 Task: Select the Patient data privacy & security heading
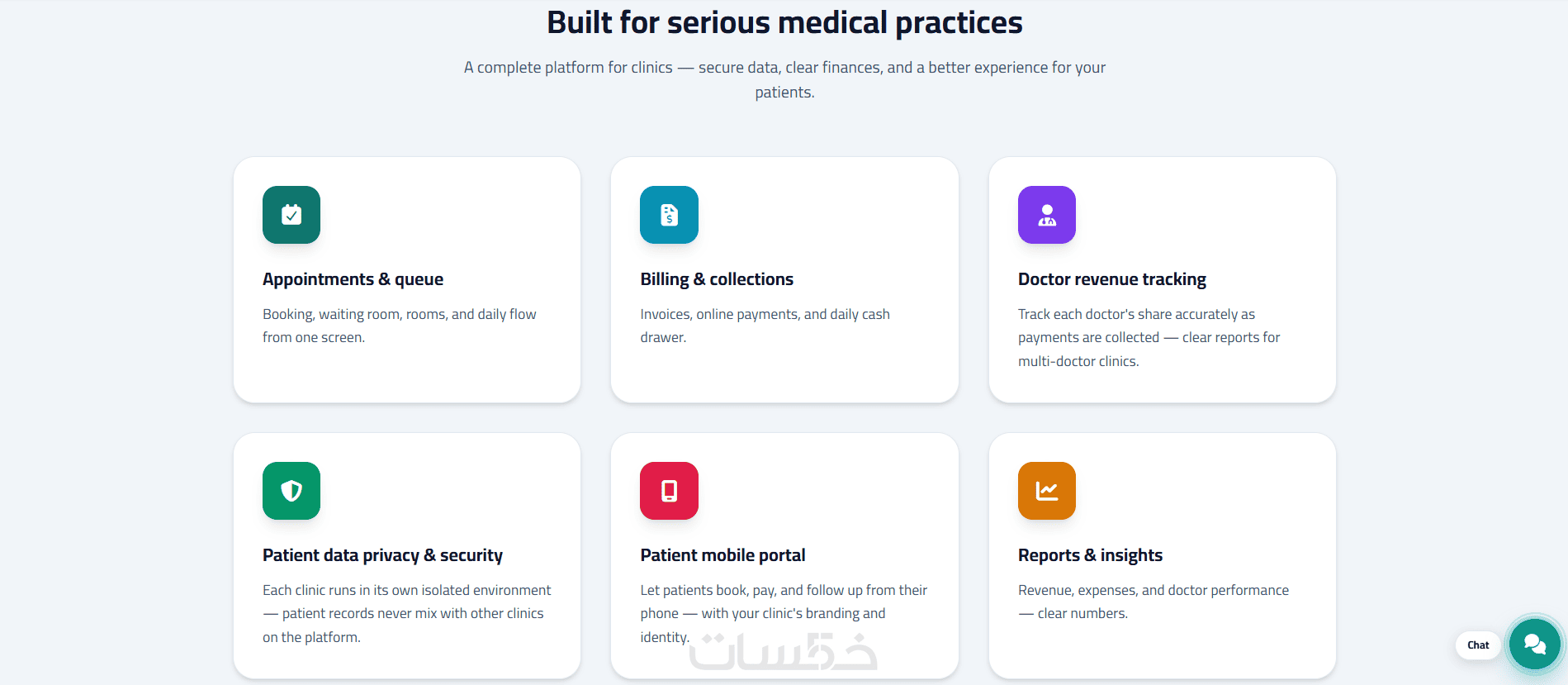click(x=382, y=555)
